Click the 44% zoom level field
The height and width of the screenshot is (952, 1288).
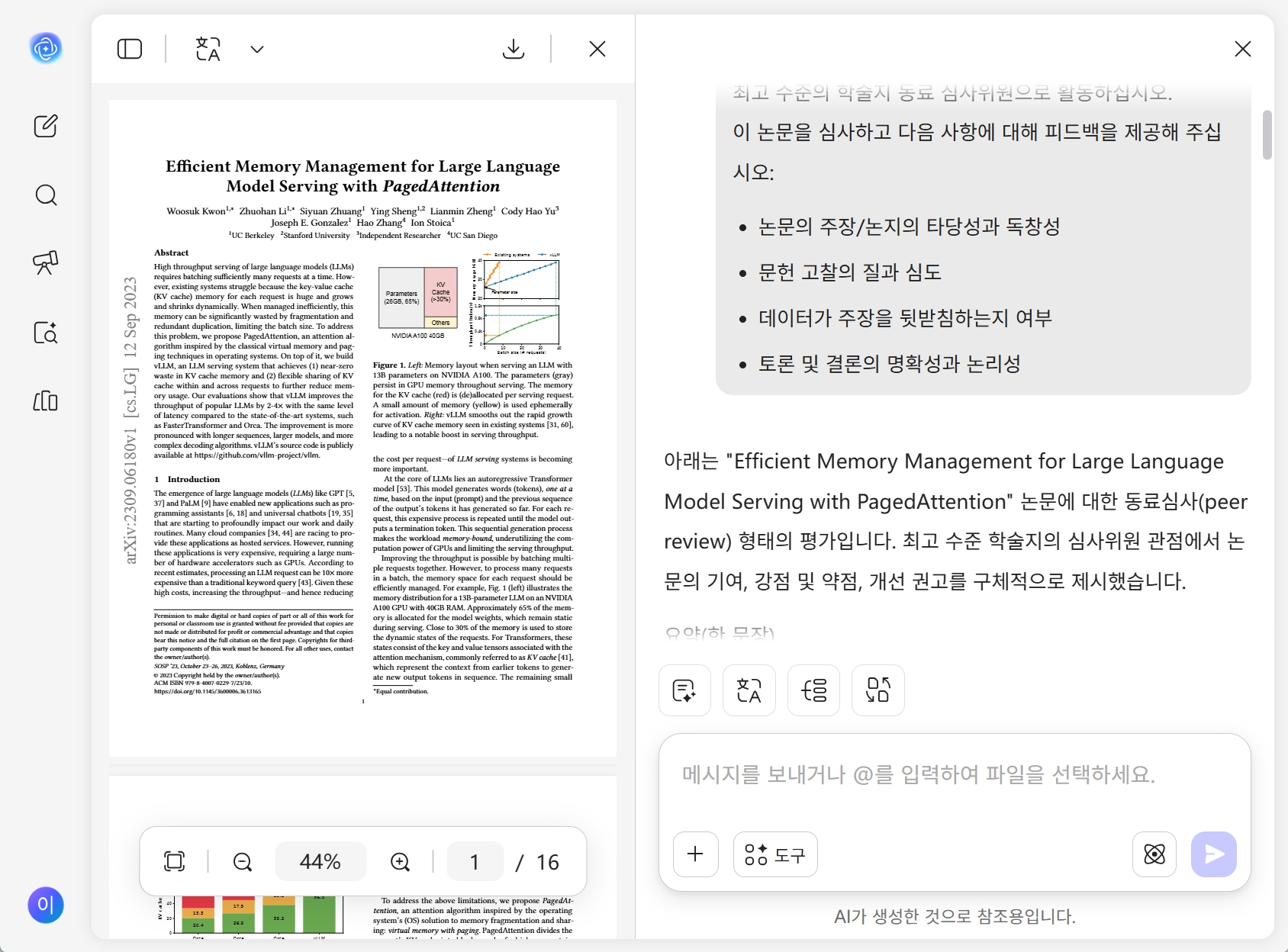pos(320,862)
